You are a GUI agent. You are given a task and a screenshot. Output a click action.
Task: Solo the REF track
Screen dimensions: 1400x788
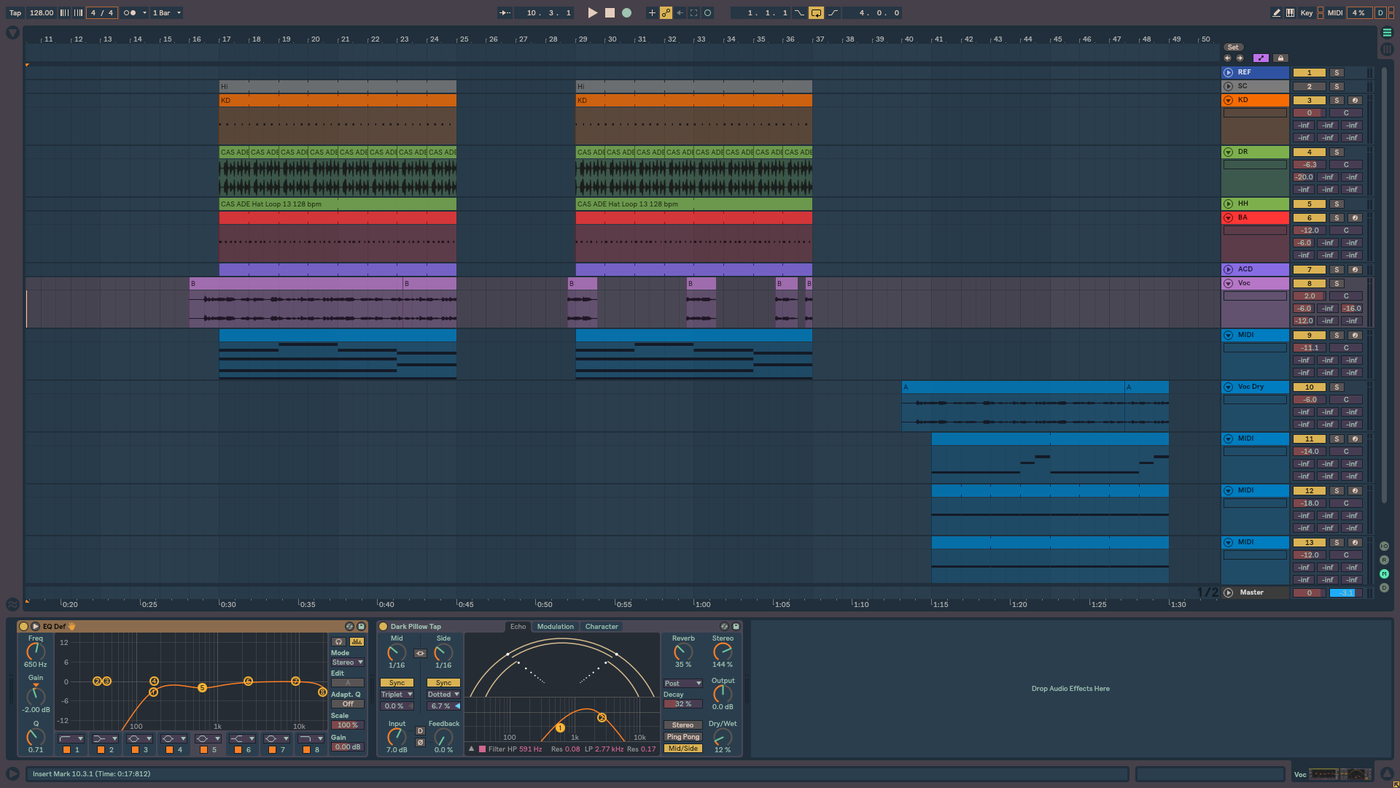pyautogui.click(x=1336, y=73)
